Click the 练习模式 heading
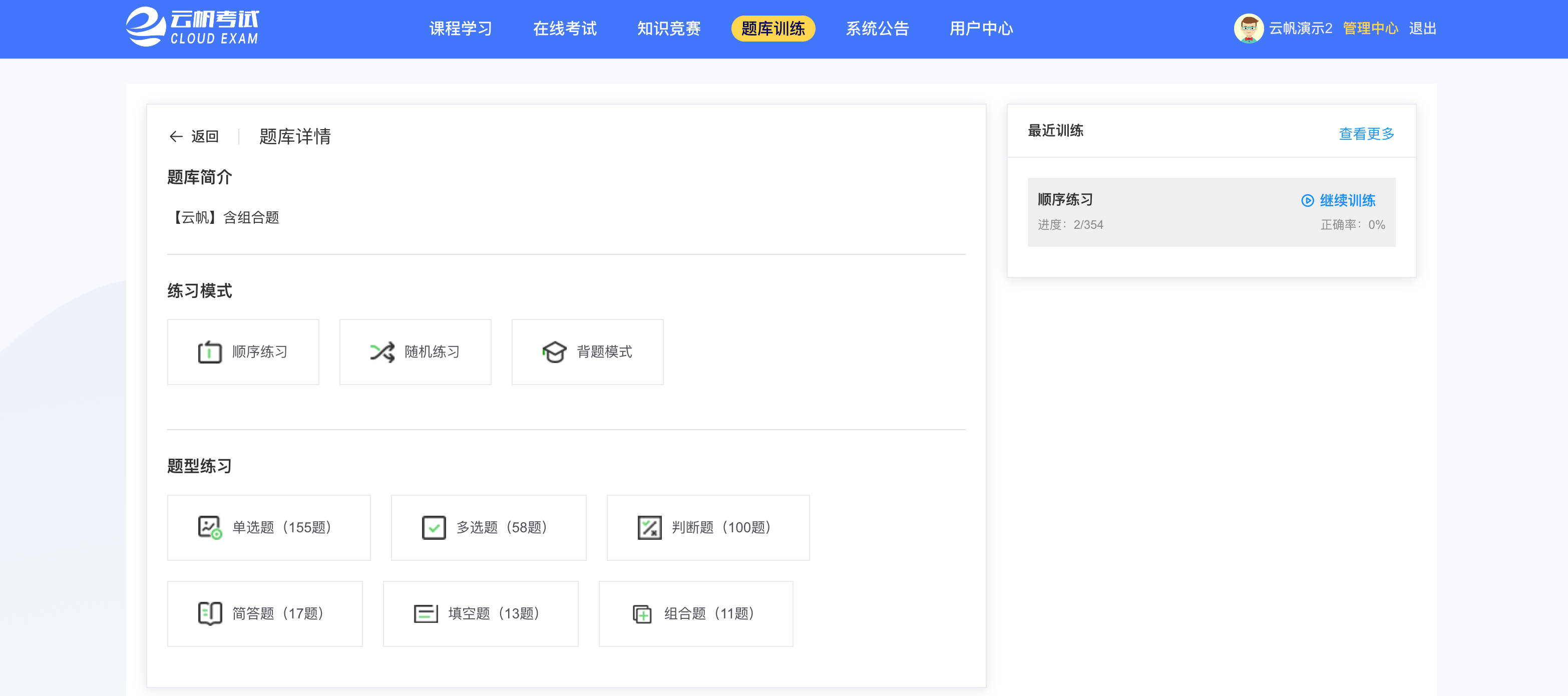This screenshot has width=1568, height=696. [x=200, y=291]
